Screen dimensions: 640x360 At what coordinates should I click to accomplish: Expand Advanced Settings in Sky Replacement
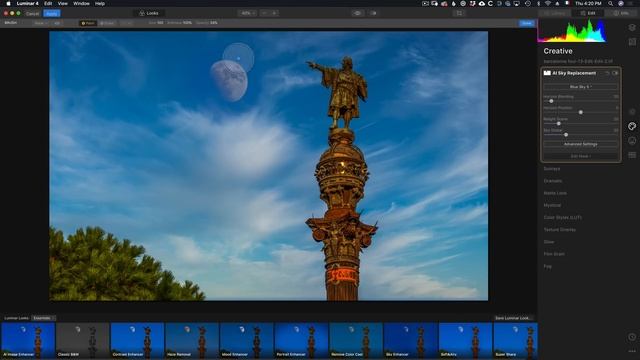point(580,144)
